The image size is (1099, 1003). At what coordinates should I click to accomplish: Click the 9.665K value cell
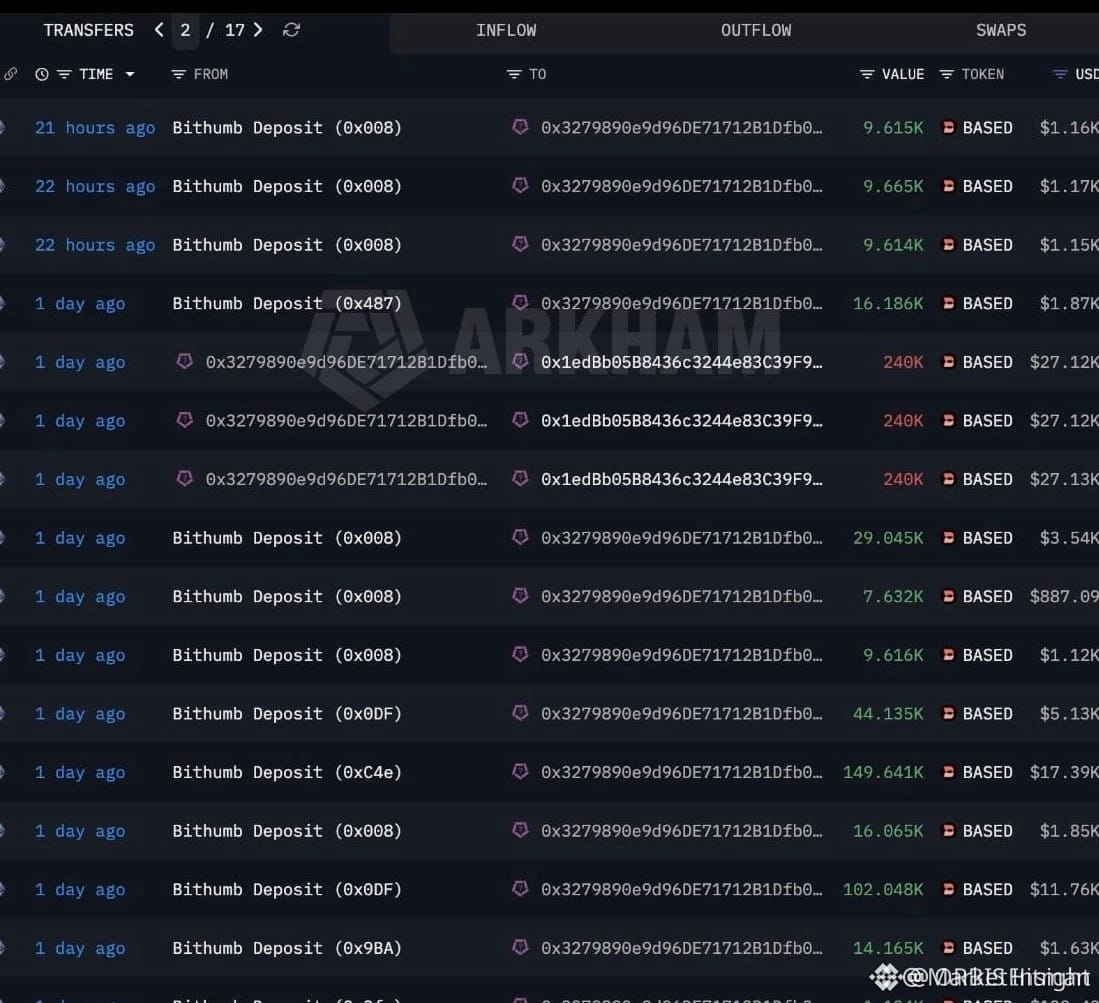[893, 186]
